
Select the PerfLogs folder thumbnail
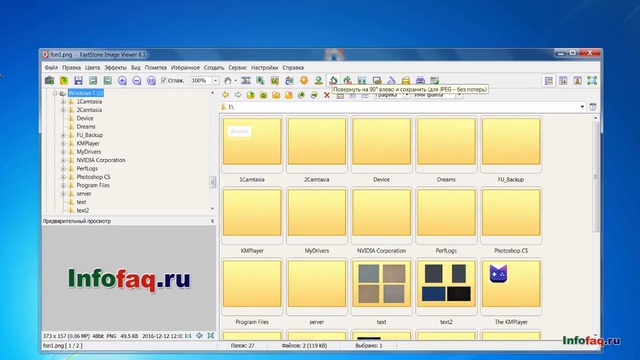point(446,216)
